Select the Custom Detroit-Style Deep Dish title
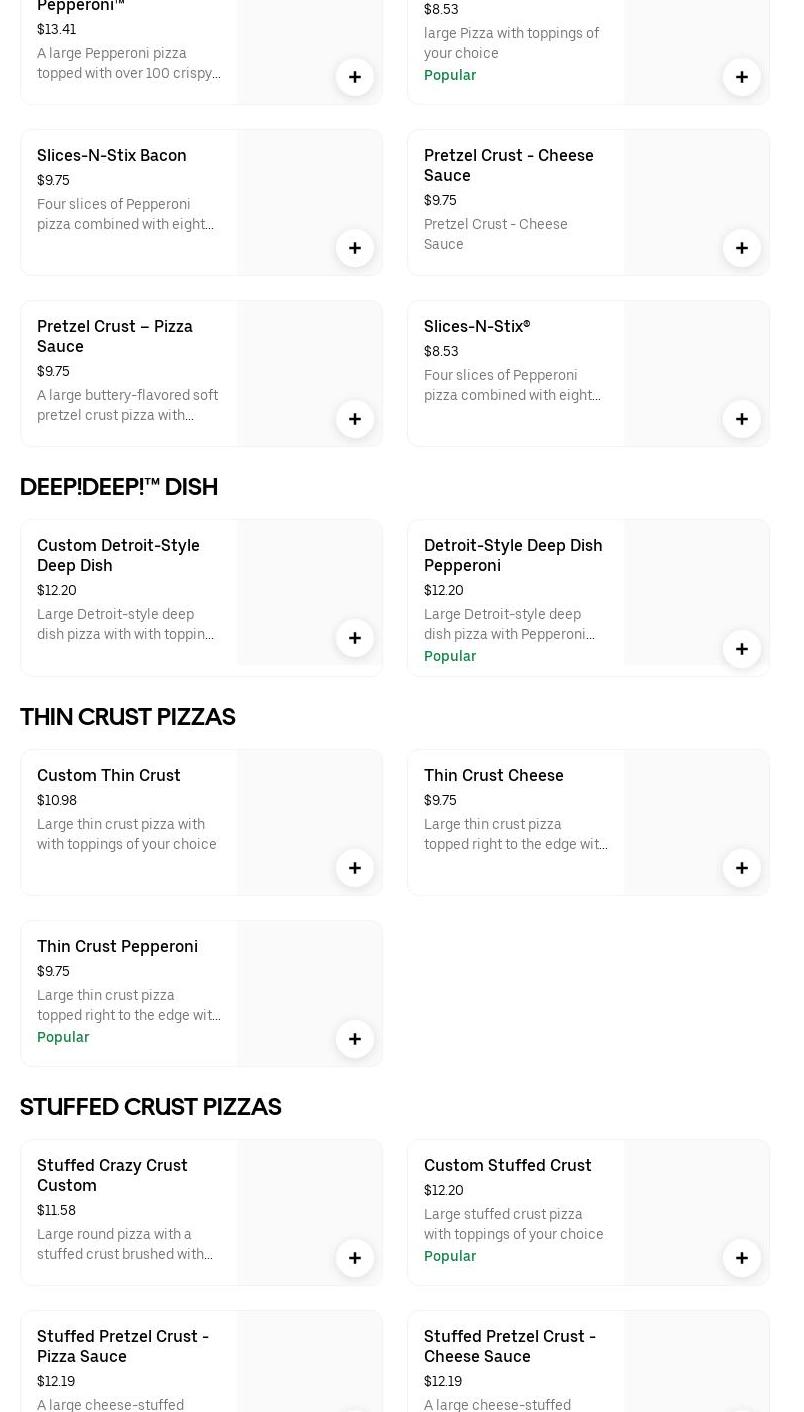 click(x=118, y=555)
